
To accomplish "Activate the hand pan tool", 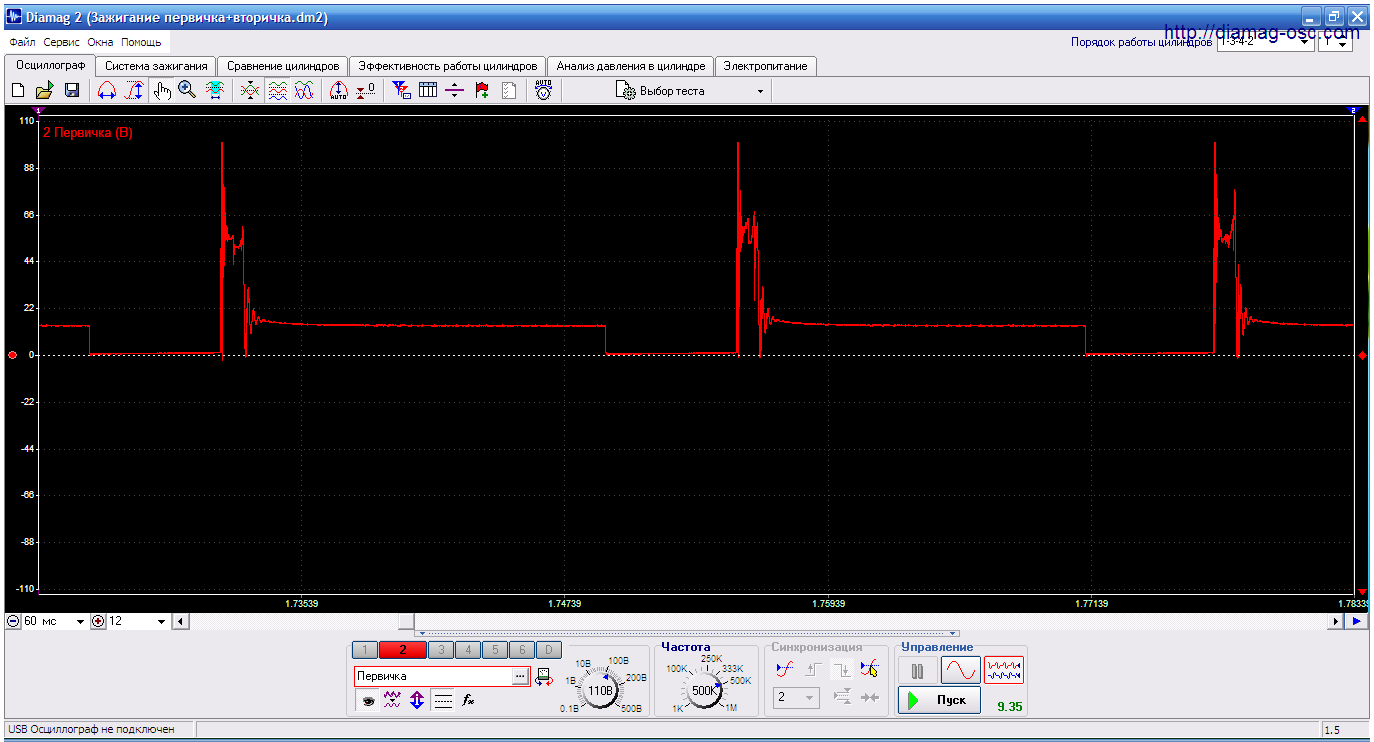I will tap(162, 91).
